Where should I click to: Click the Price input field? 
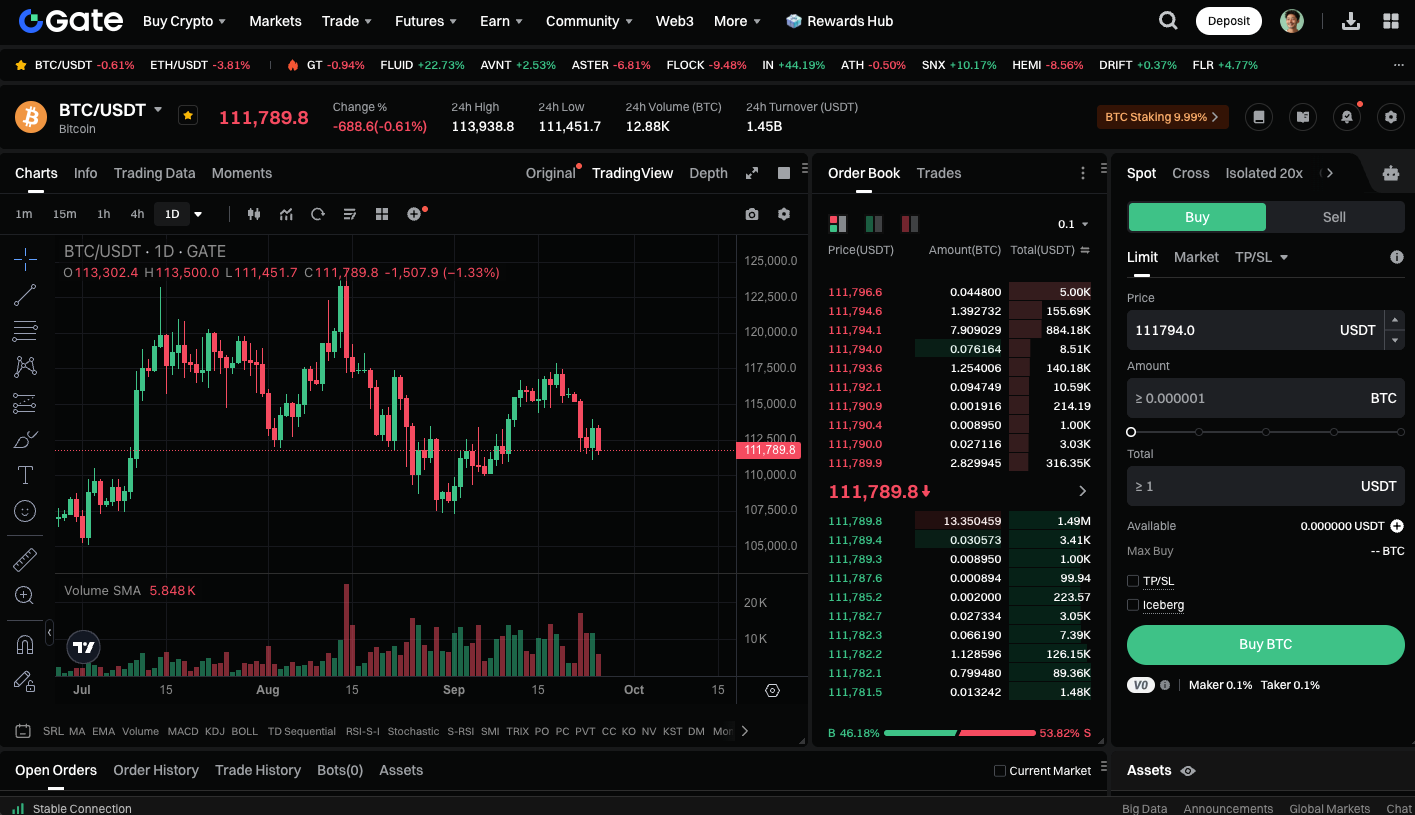(1256, 330)
